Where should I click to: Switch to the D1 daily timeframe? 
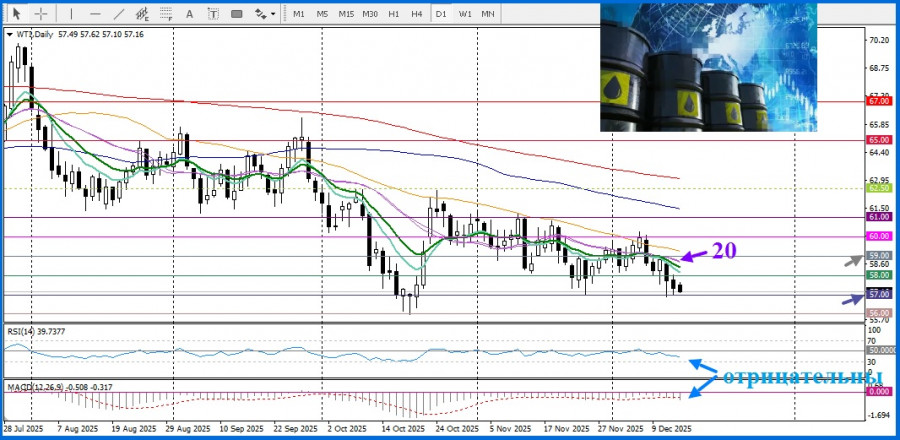441,13
